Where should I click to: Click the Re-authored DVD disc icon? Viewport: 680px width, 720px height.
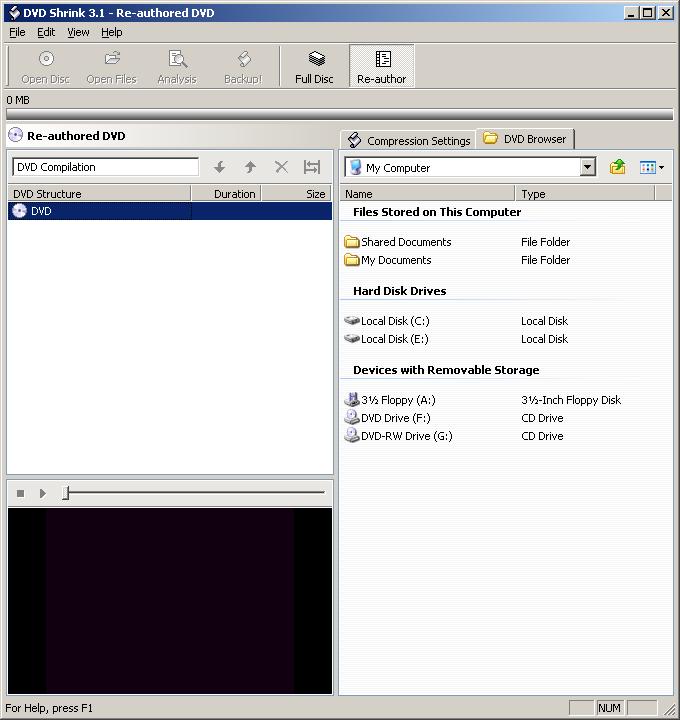pos(16,135)
